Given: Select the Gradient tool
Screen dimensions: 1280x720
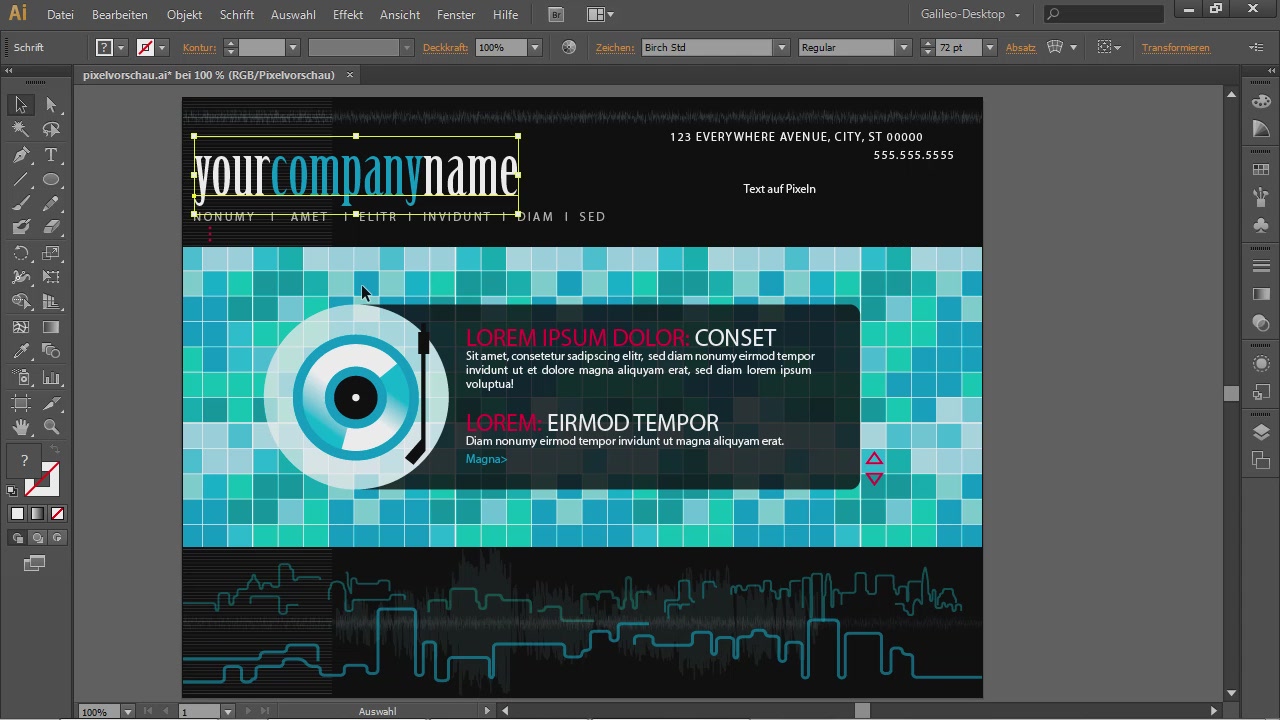Looking at the screenshot, I should tap(51, 327).
